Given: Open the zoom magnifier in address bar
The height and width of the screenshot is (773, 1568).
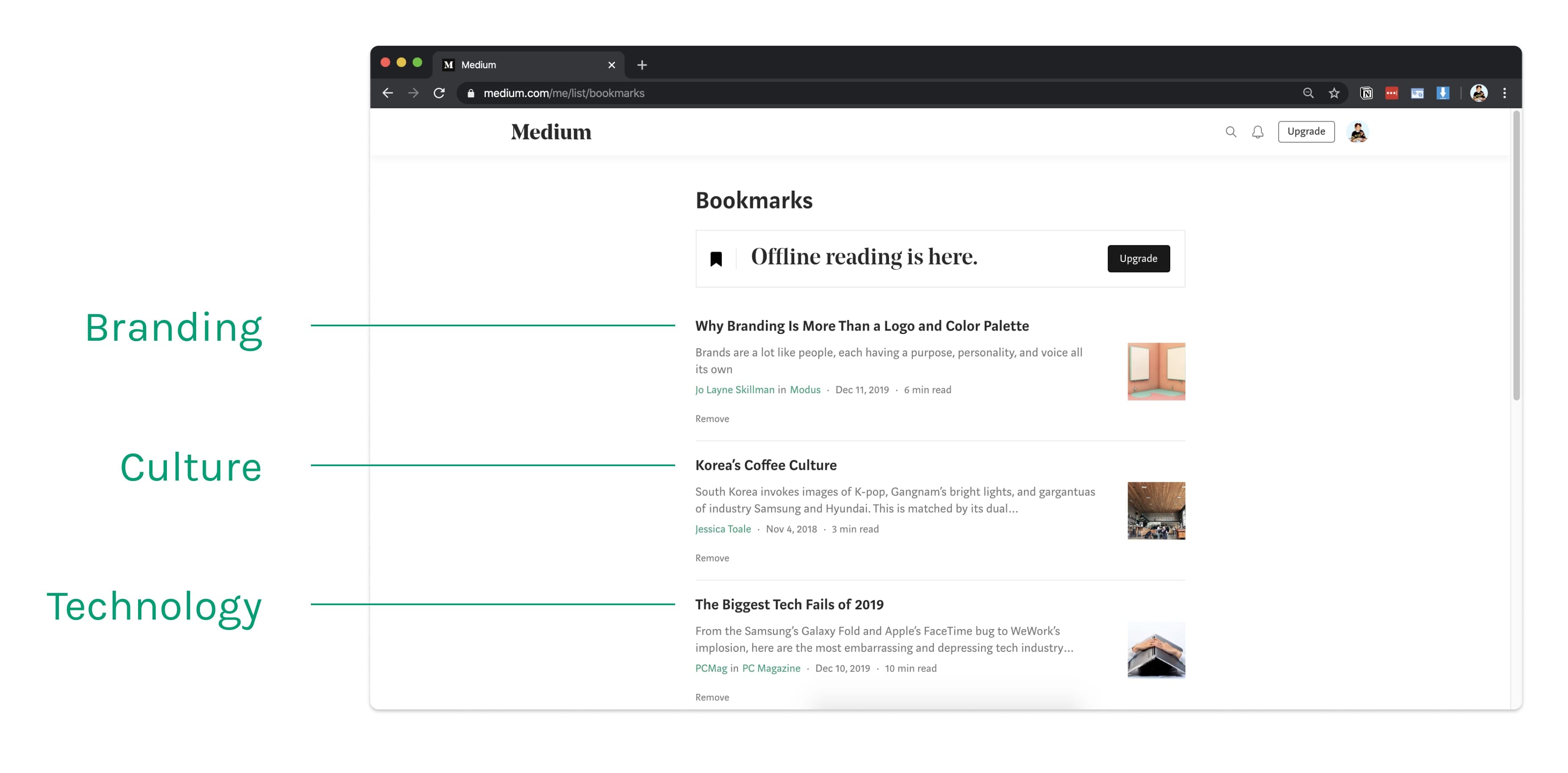Looking at the screenshot, I should point(1308,93).
